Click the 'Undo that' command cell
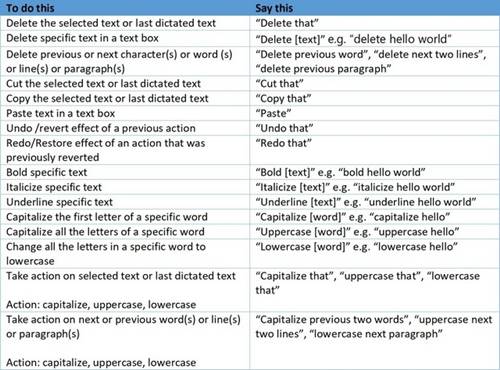The image size is (500, 370). [x=375, y=128]
